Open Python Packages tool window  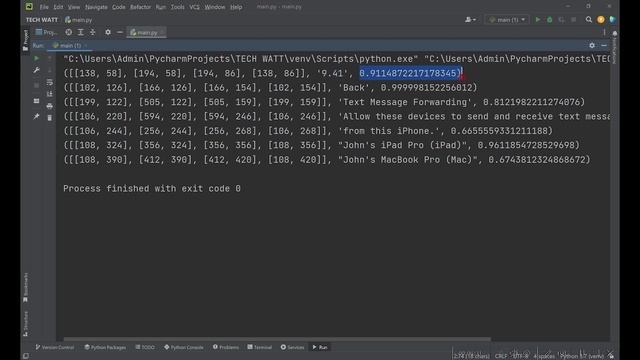point(105,347)
